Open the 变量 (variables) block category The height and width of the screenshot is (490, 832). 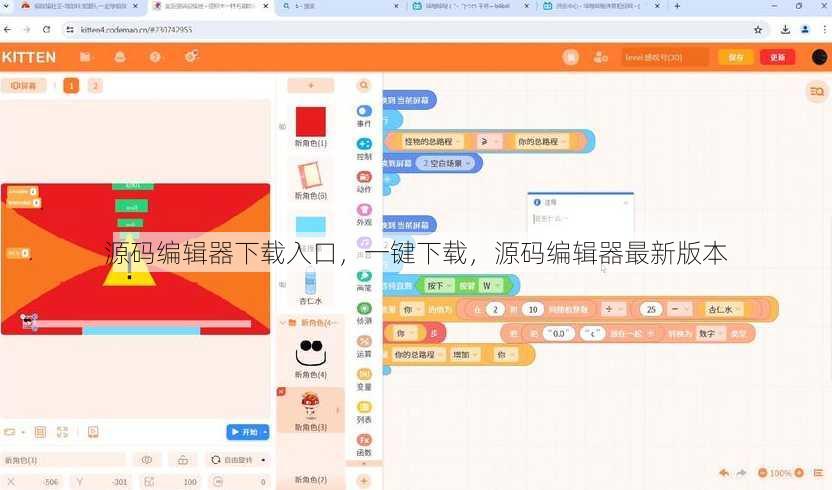pos(364,379)
